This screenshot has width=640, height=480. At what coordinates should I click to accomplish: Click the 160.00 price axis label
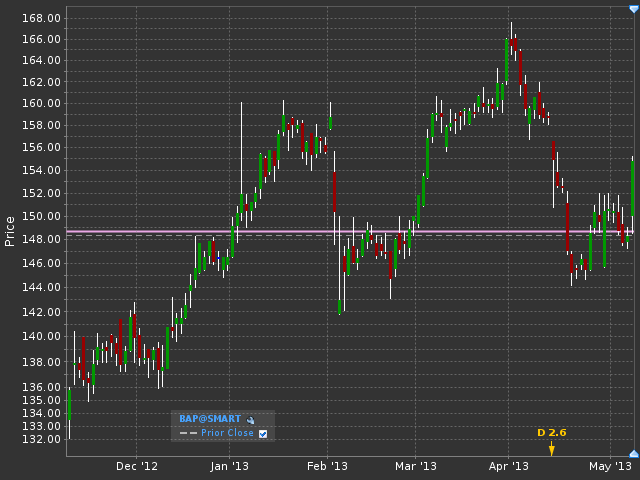pos(41,103)
